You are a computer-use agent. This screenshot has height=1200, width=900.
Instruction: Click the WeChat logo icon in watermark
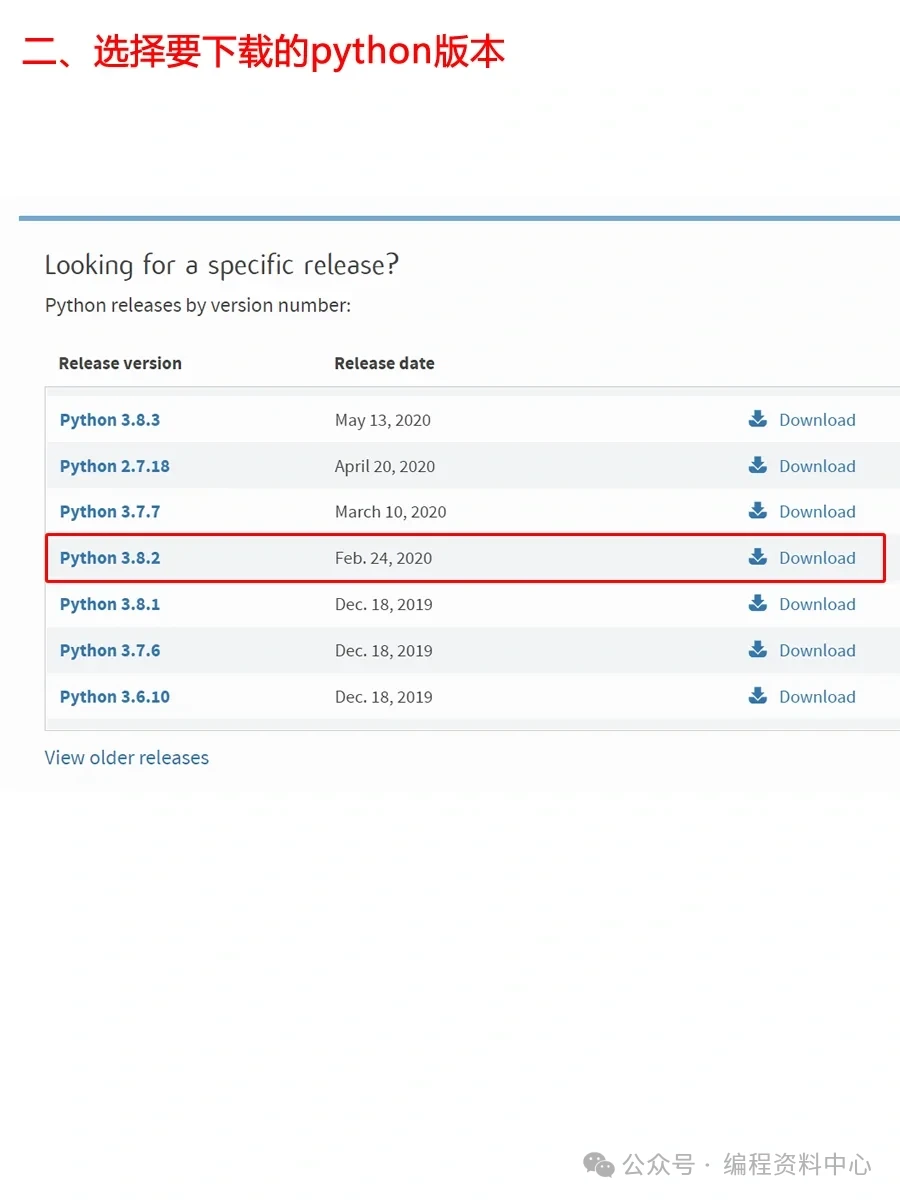(599, 1164)
